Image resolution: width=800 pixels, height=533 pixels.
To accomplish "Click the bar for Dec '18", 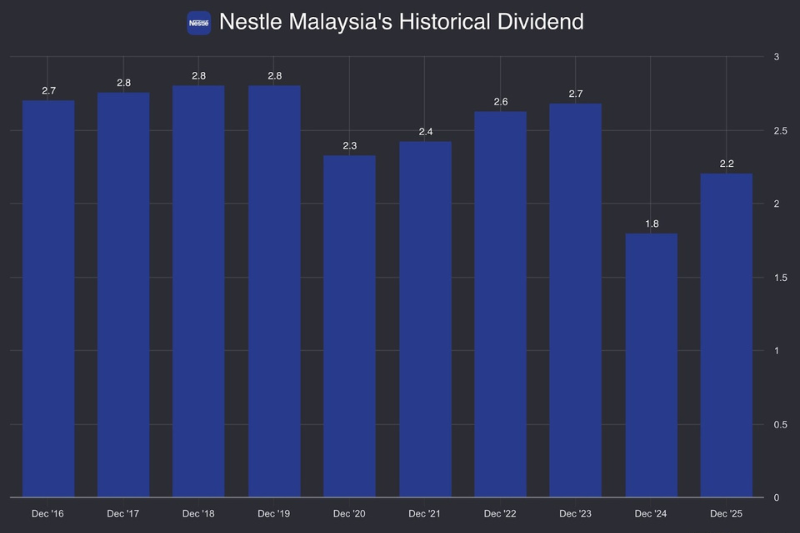I will pyautogui.click(x=198, y=291).
